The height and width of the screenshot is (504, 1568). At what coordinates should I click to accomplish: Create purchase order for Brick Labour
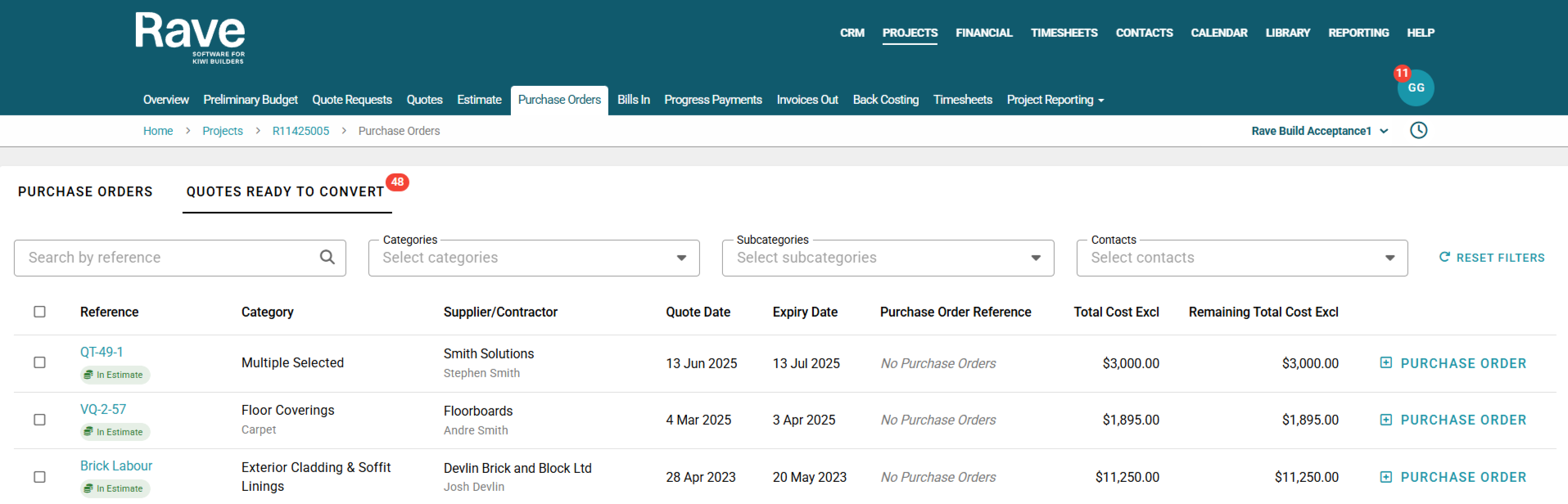coord(1453,477)
